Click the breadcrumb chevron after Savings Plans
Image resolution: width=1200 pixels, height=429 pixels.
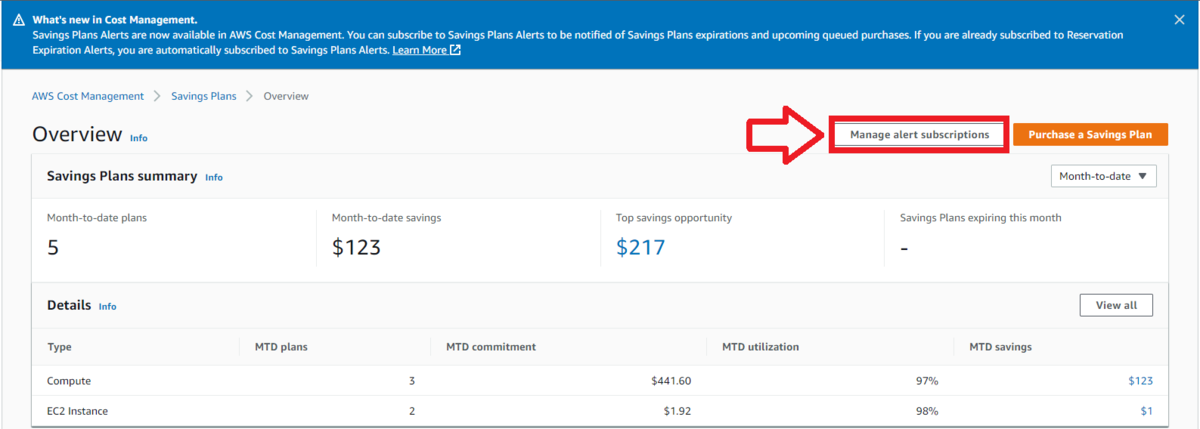coord(249,96)
